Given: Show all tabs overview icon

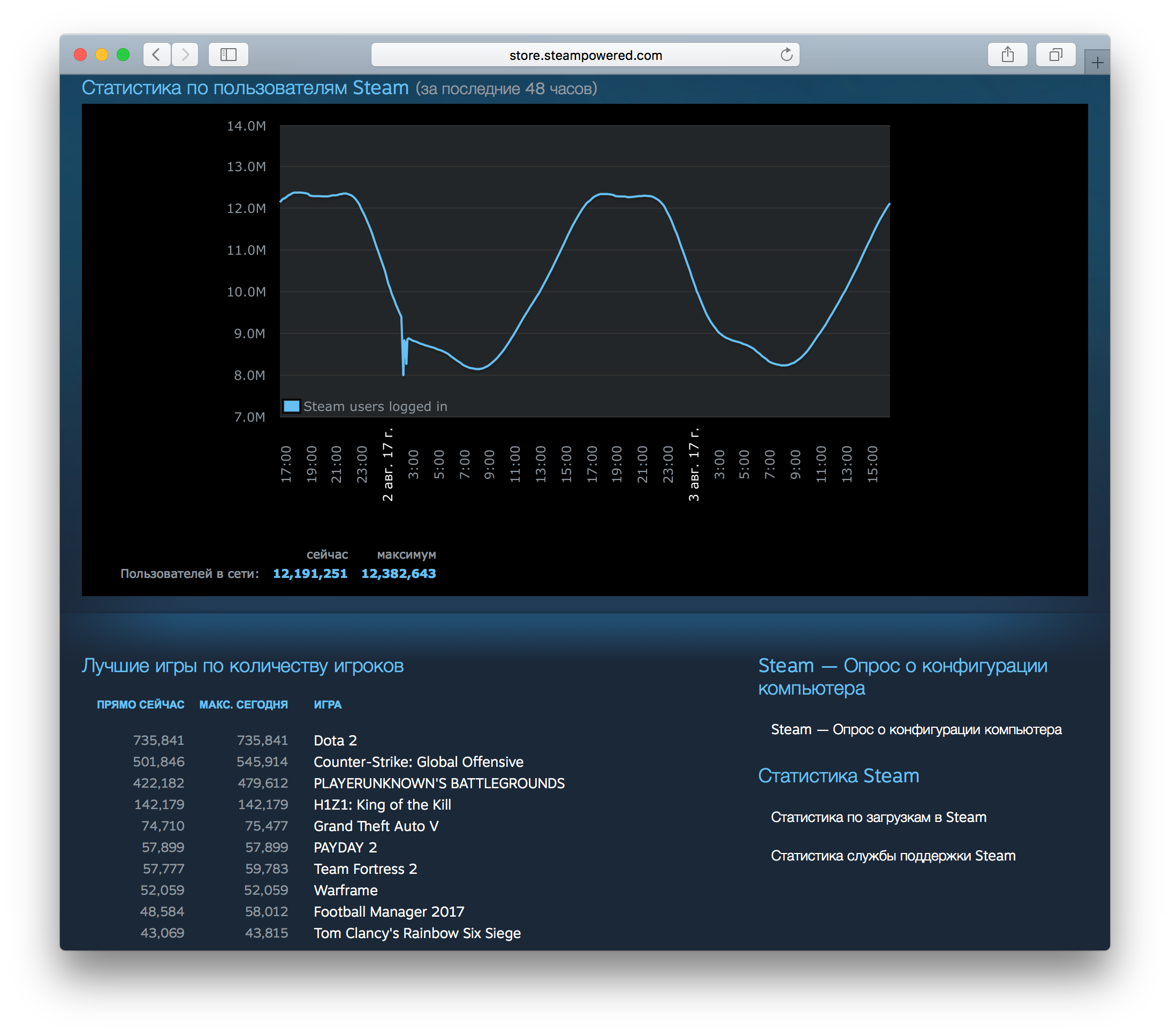Looking at the screenshot, I should point(1055,55).
